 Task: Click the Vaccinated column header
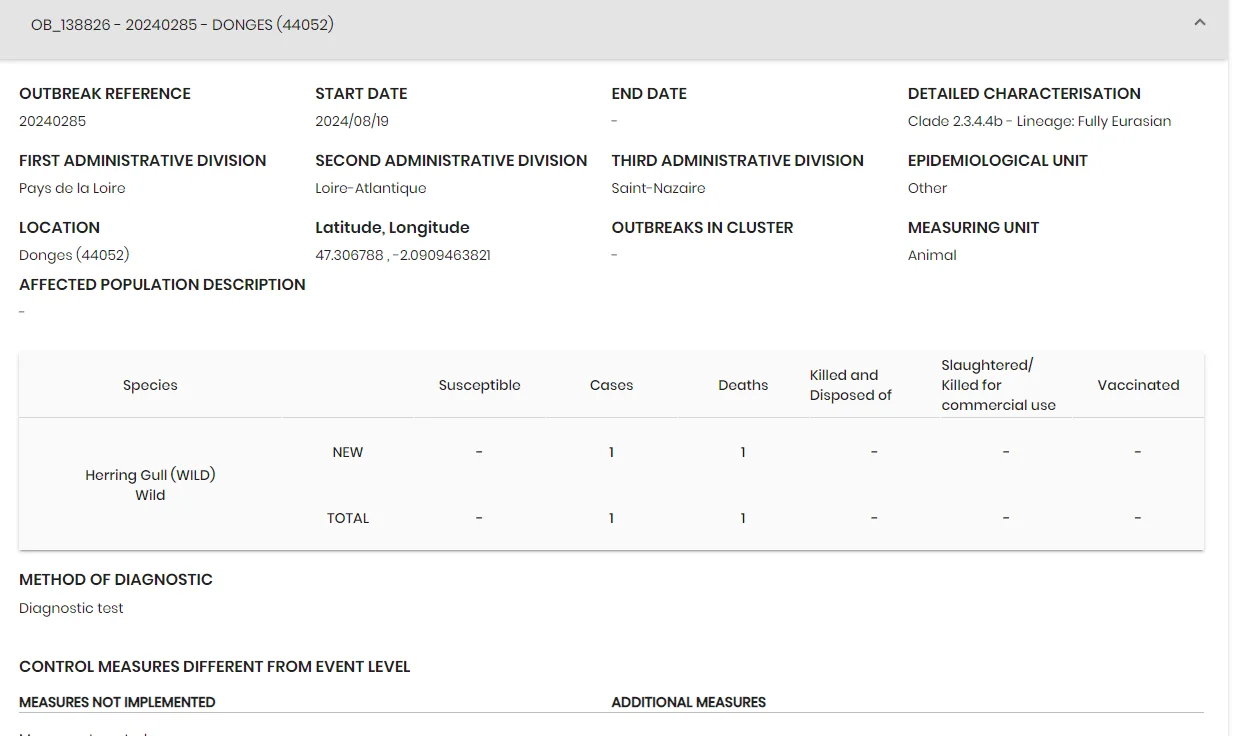pos(1138,385)
